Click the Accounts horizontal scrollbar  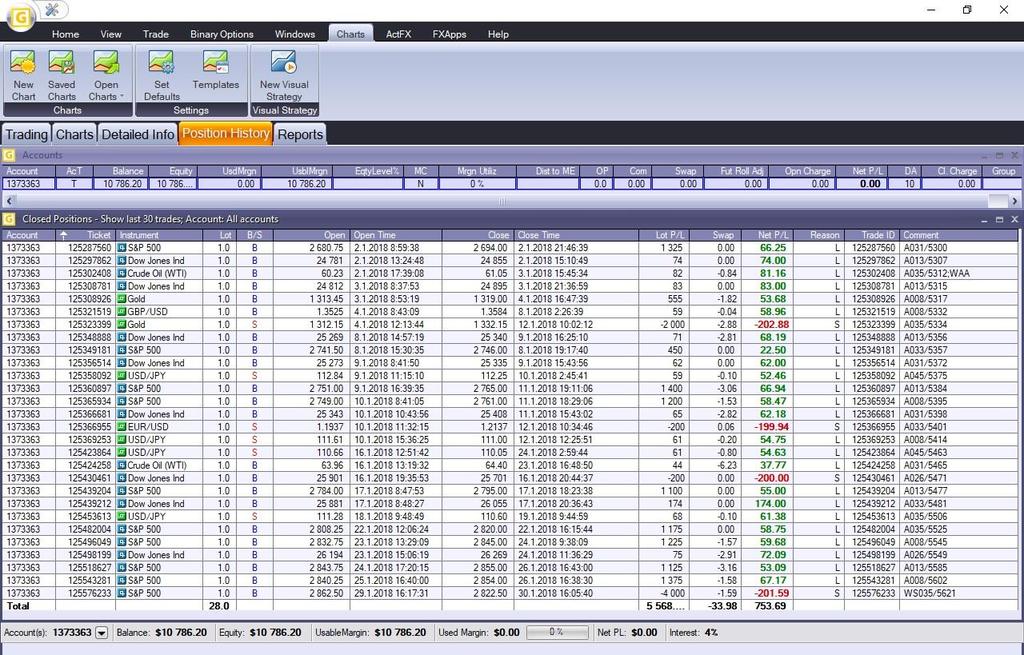click(x=511, y=201)
